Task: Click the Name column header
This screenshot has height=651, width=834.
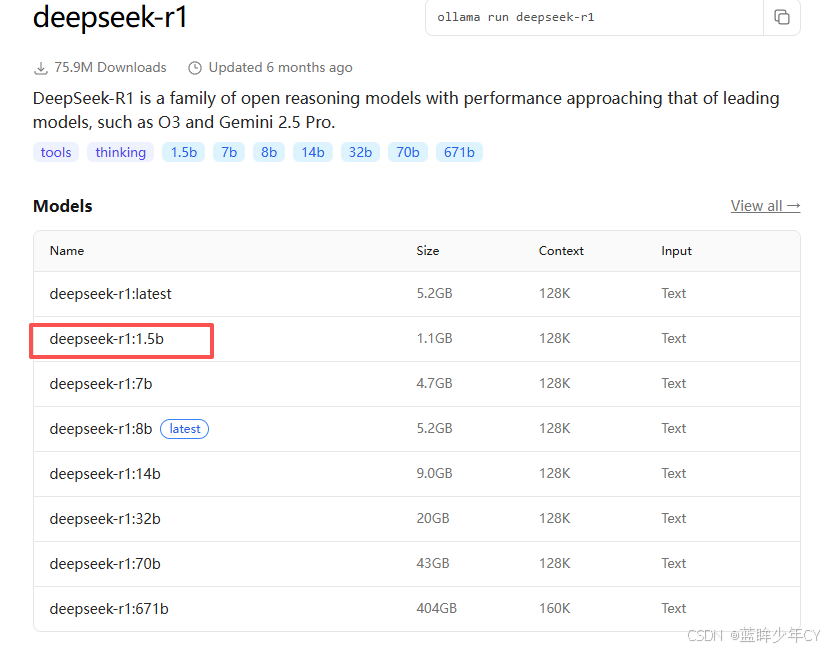Action: [67, 251]
